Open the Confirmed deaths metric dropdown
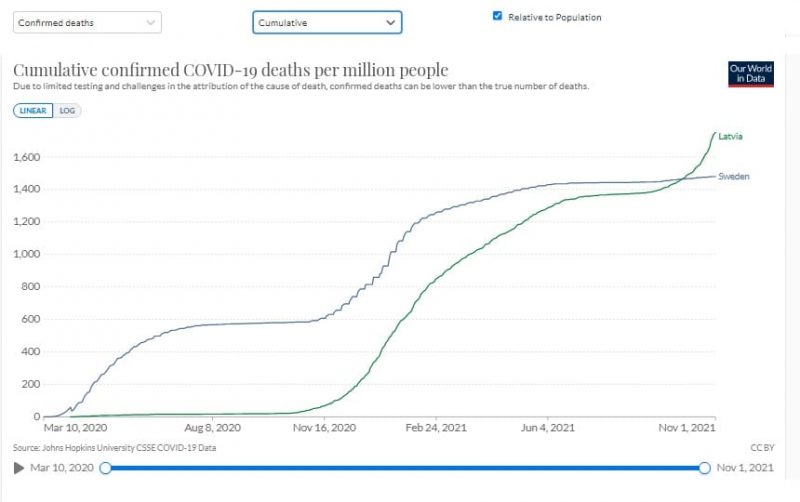 click(x=85, y=22)
